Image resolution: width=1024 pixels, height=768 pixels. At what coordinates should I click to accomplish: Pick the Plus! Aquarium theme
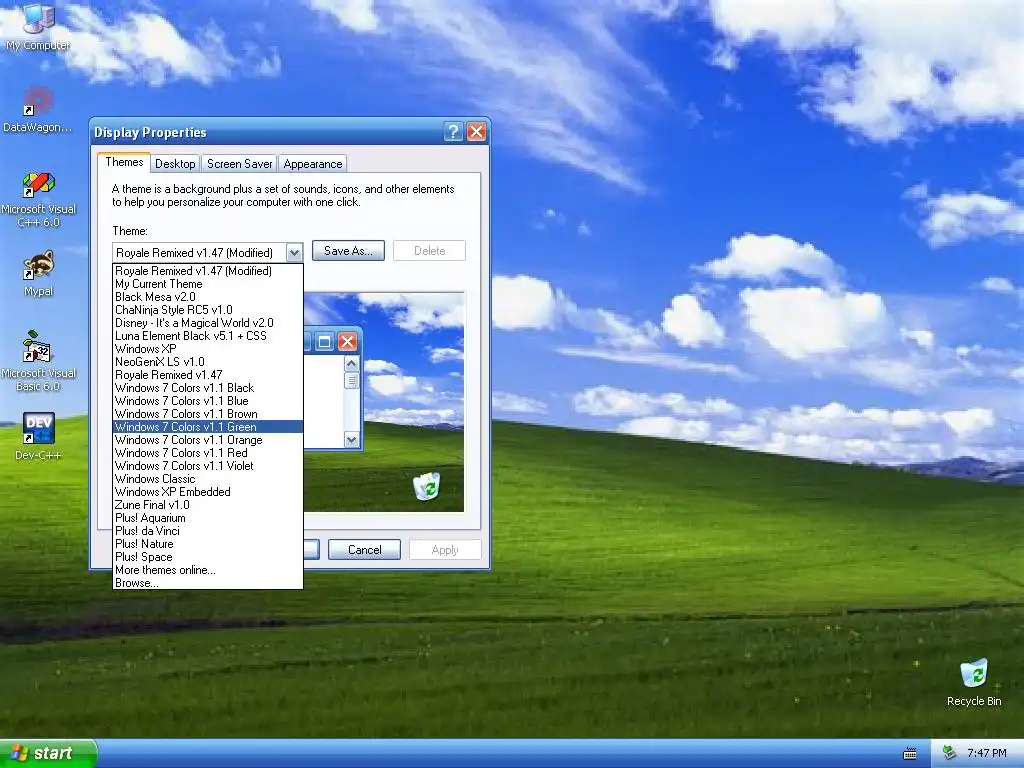208,518
